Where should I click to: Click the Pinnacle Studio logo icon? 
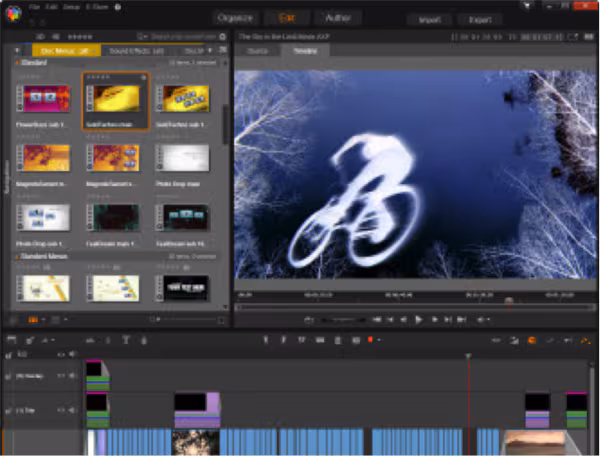(x=13, y=14)
